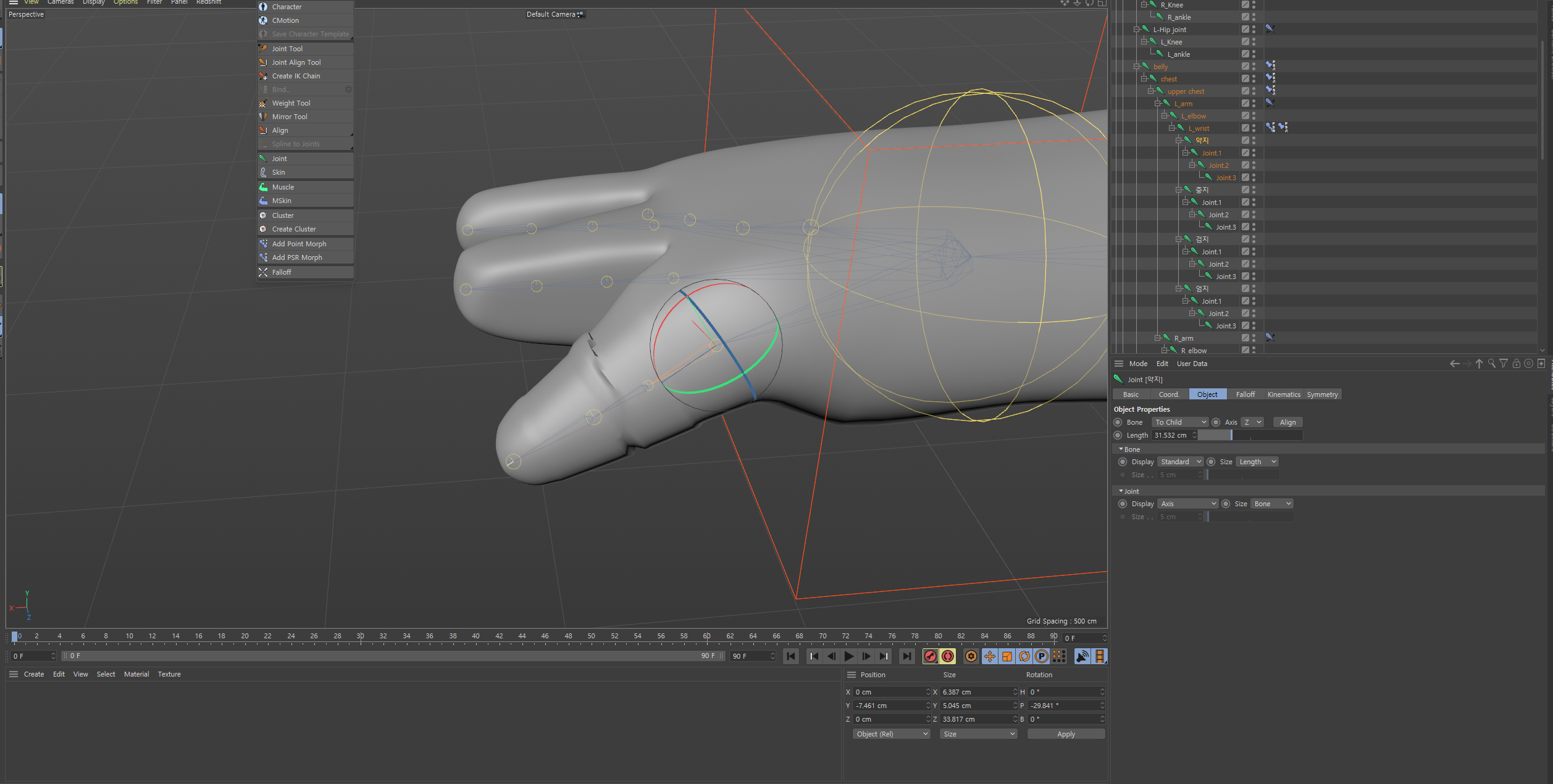Step to previous frame button

coord(832,656)
